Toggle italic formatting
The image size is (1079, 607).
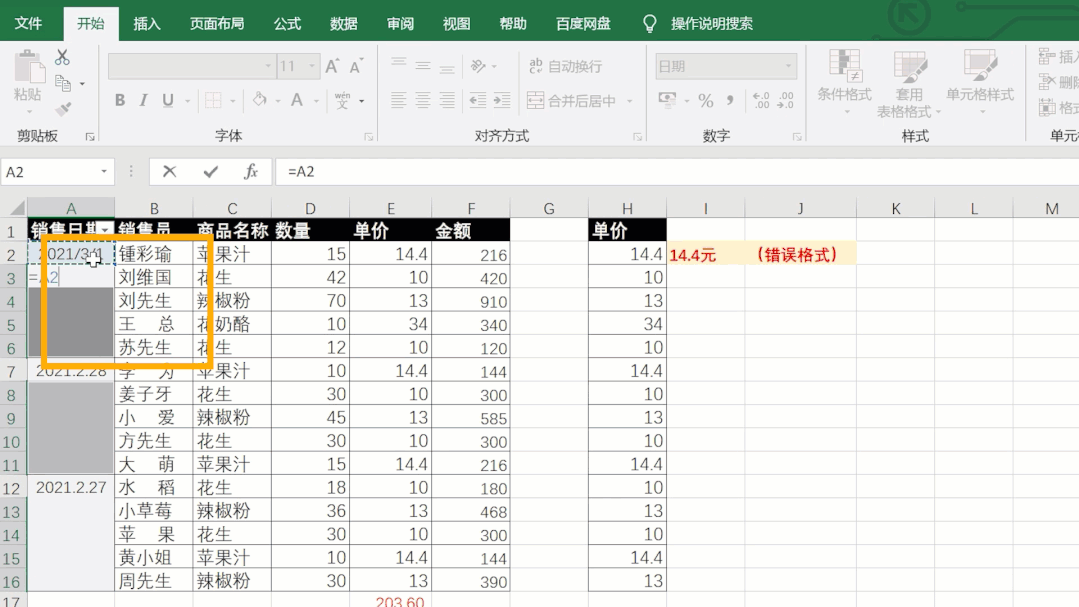pyautogui.click(x=144, y=100)
